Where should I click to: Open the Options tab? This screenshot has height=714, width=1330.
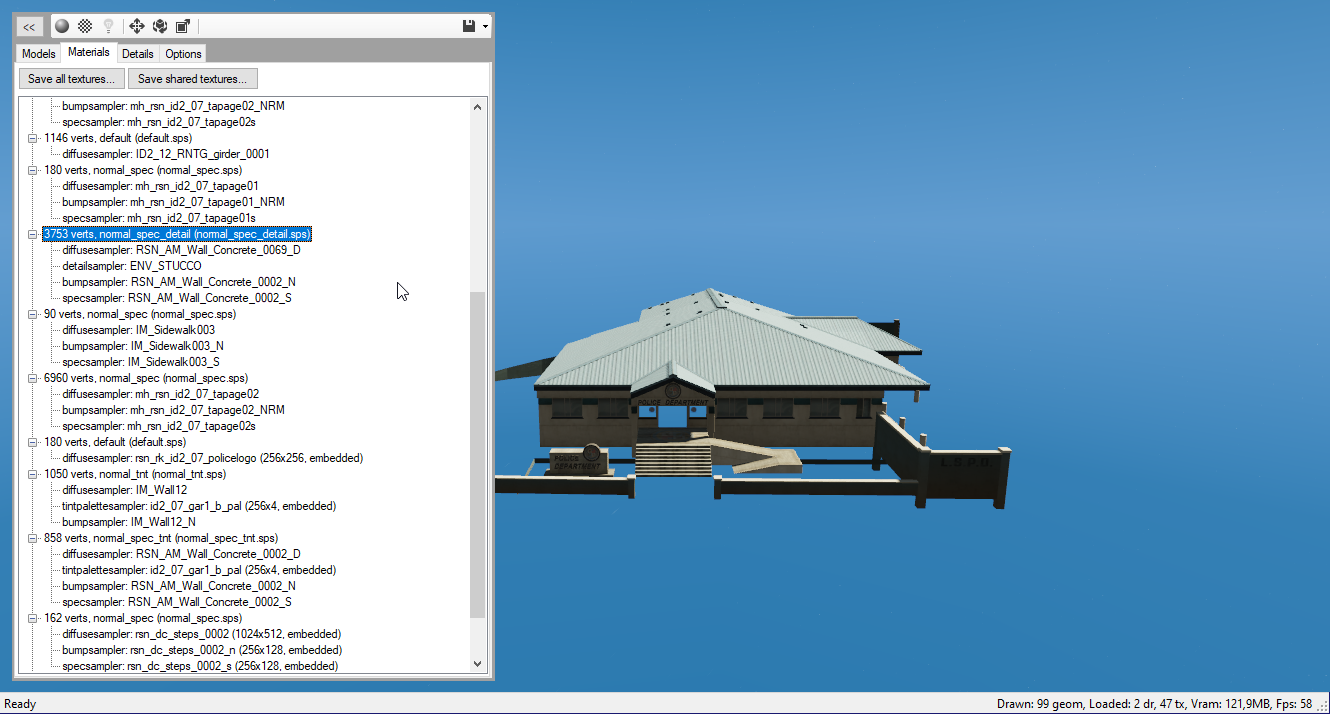183,53
